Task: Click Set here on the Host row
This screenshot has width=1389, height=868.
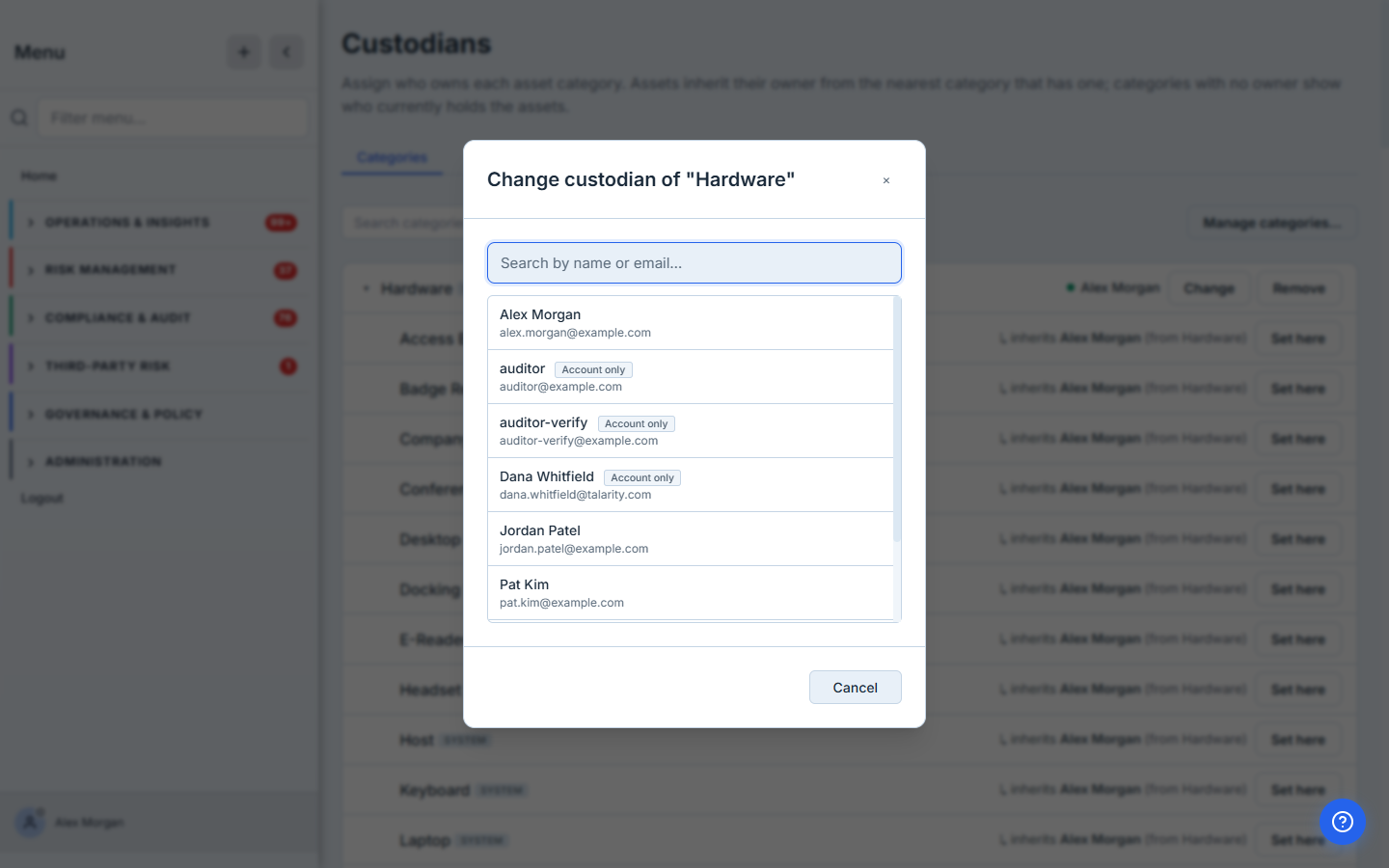Action: [1297, 740]
